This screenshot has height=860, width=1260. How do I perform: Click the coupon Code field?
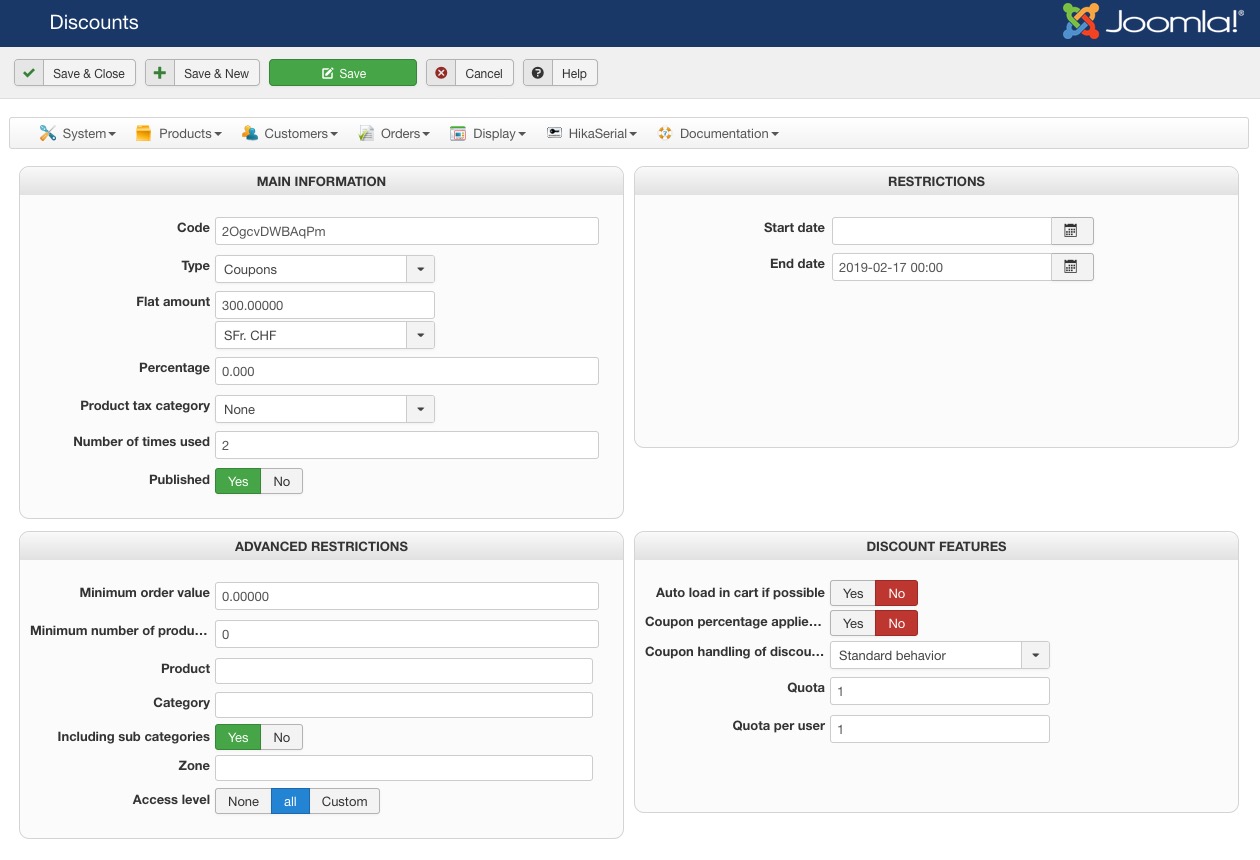pyautogui.click(x=407, y=231)
